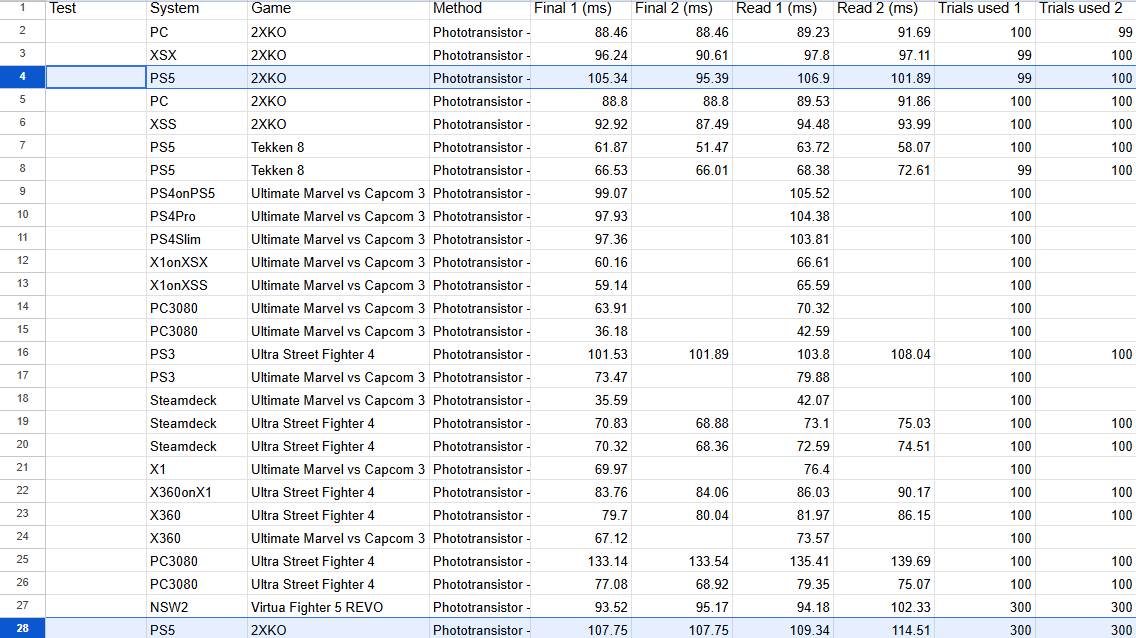Select the cell containing 66.53
Viewport: 1136px width, 638px height.
point(580,170)
